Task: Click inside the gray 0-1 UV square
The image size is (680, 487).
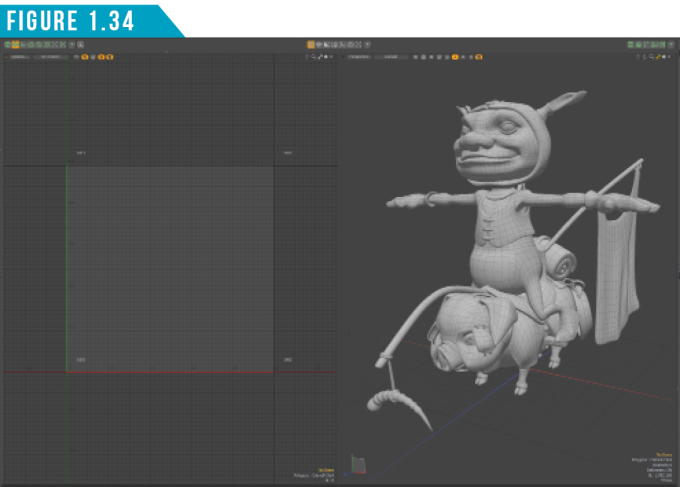Action: (x=170, y=268)
